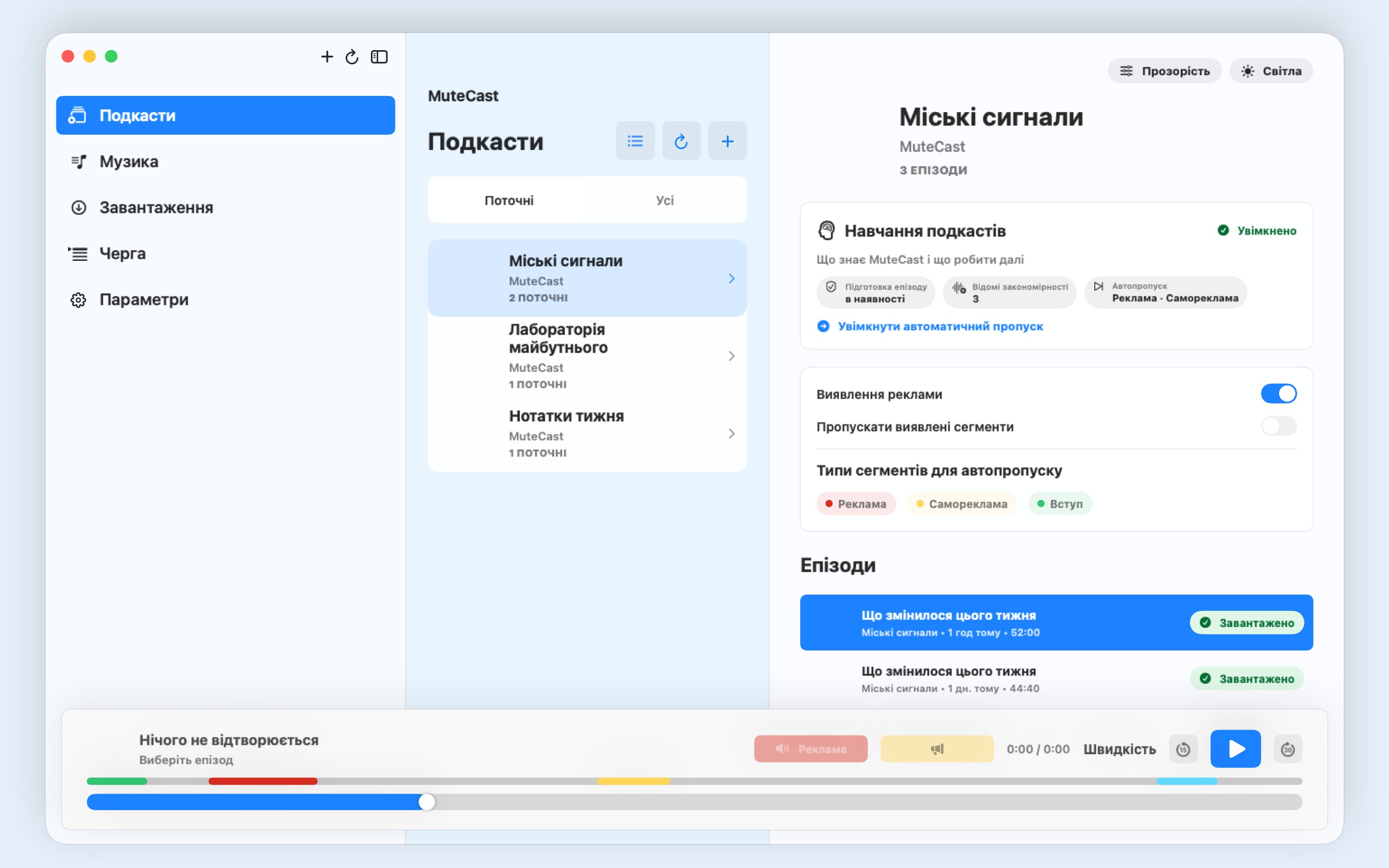This screenshot has height=868, width=1389.
Task: Open the Швидкість playback speed control
Action: pyautogui.click(x=1119, y=749)
